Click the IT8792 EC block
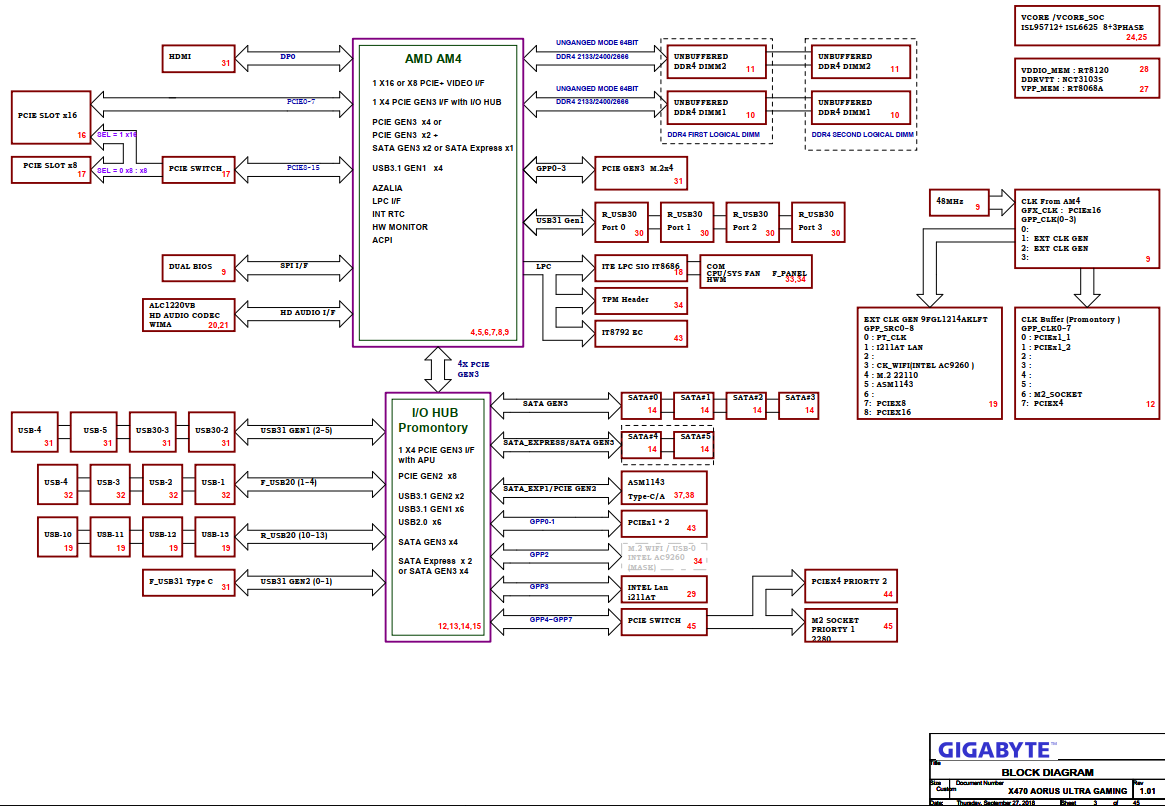 [641, 334]
